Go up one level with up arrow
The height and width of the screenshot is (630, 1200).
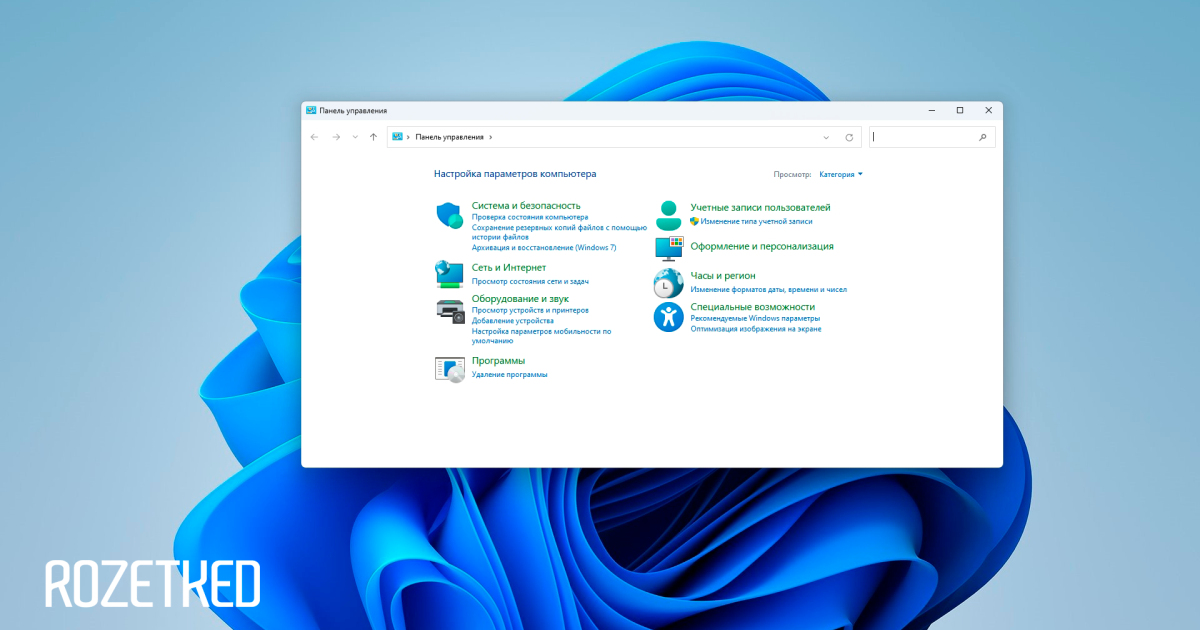click(x=373, y=137)
